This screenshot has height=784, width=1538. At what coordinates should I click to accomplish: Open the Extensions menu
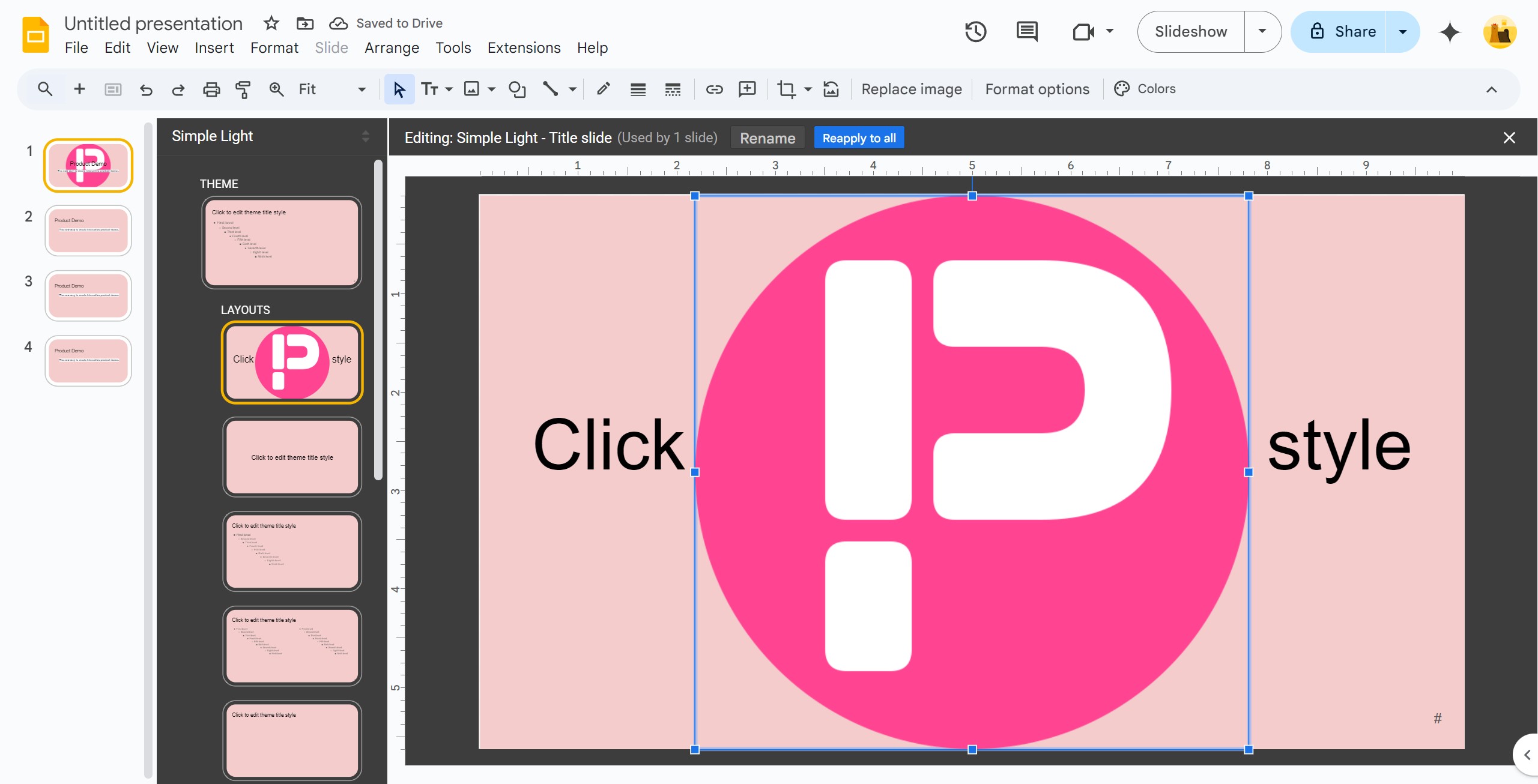click(x=524, y=48)
